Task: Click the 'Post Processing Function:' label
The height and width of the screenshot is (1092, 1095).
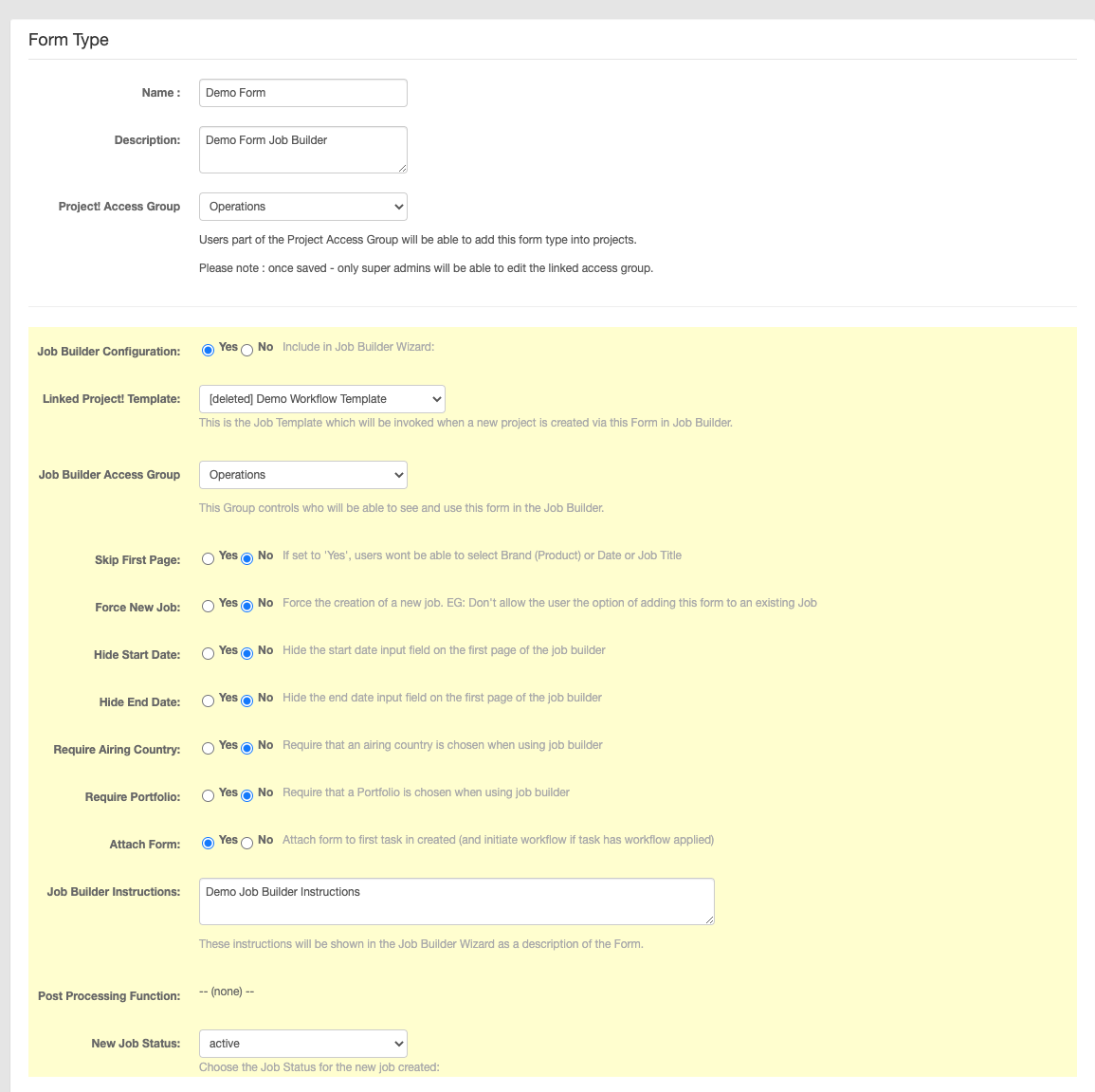Action: (109, 996)
